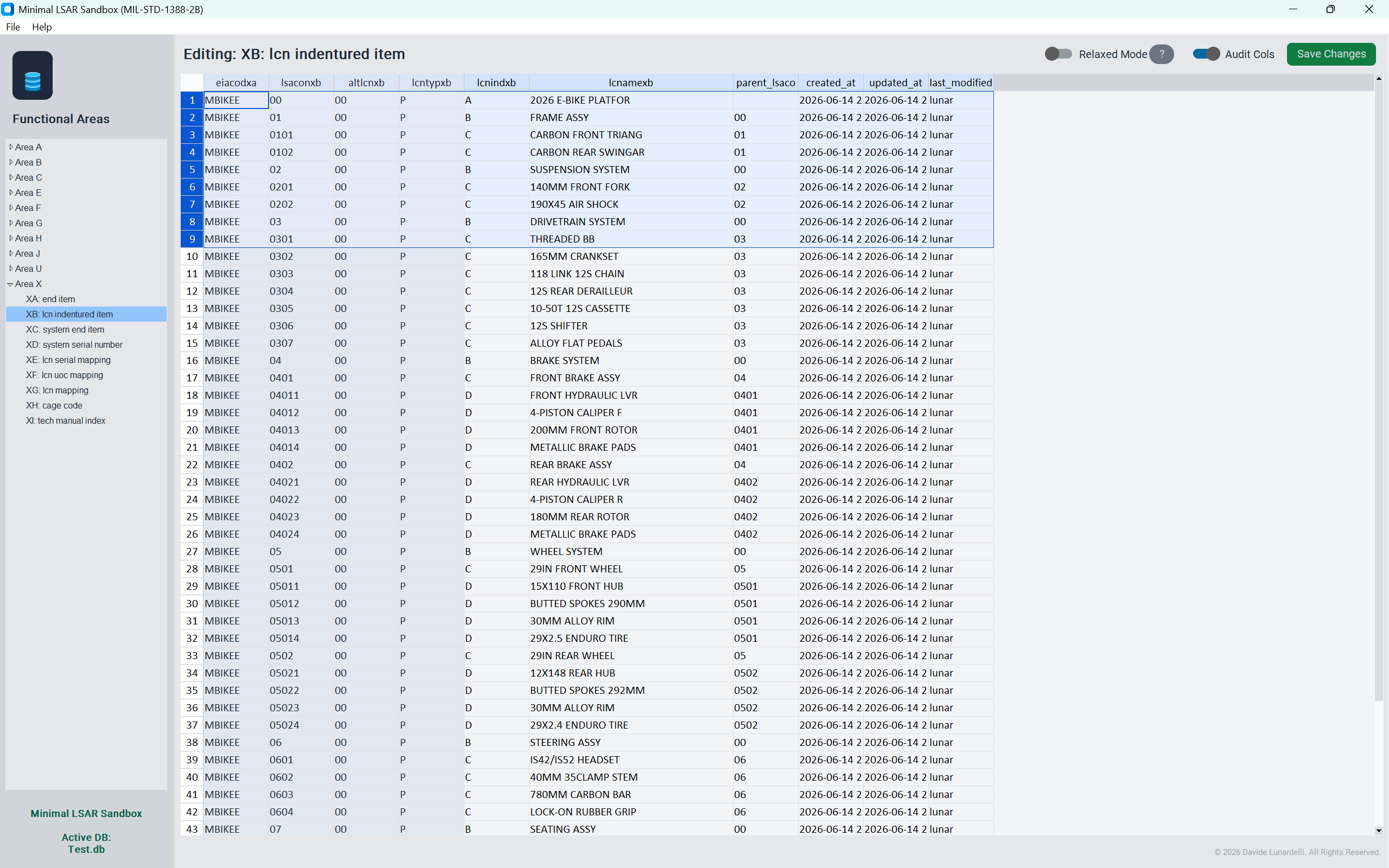
Task: Select the Area U tree item label
Action: point(28,269)
